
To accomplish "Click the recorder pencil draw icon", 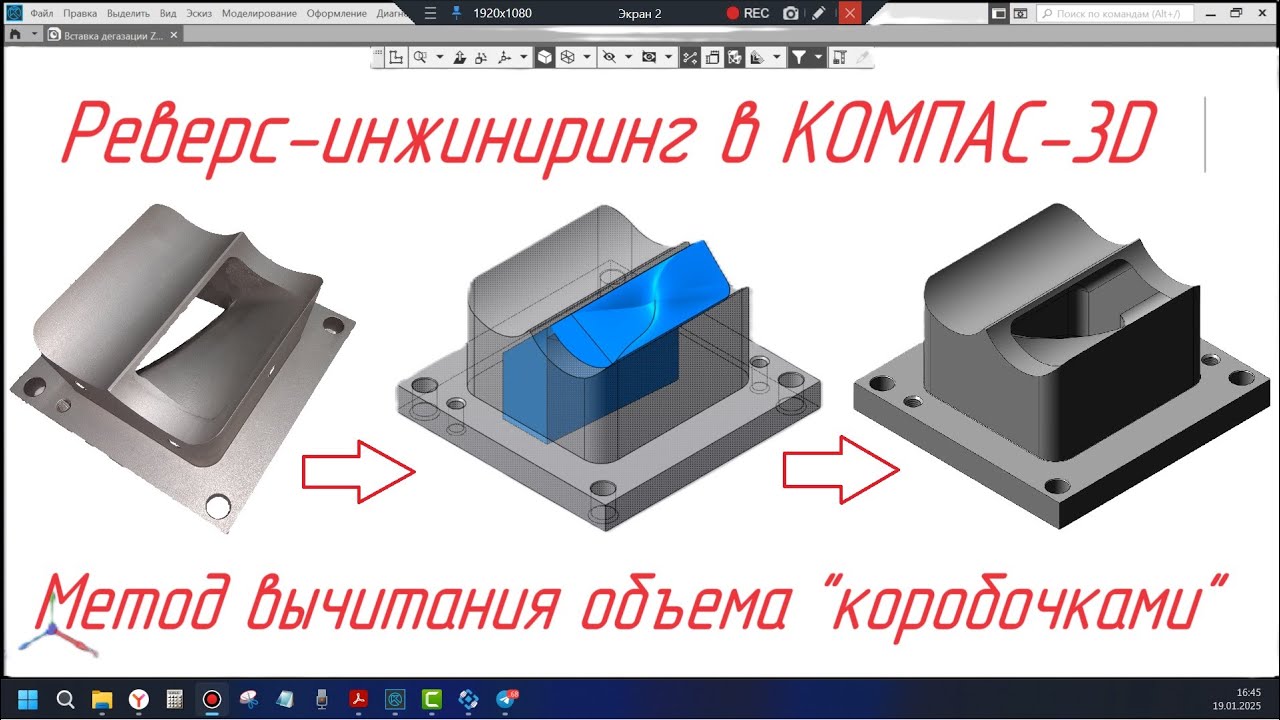I will point(819,13).
